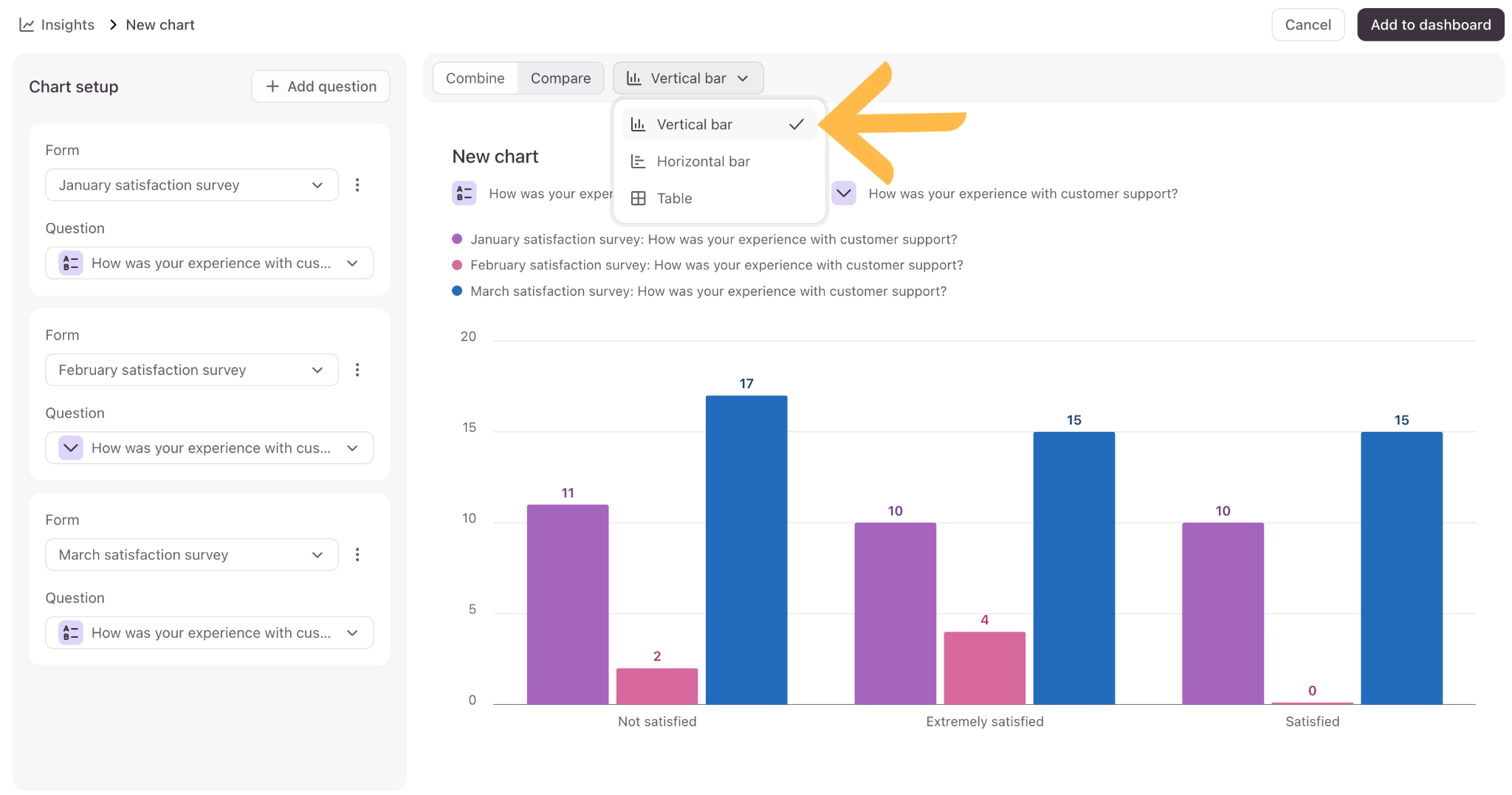Open the Vertical bar chart type dropdown
This screenshot has height=795, width=1512.
[x=688, y=78]
